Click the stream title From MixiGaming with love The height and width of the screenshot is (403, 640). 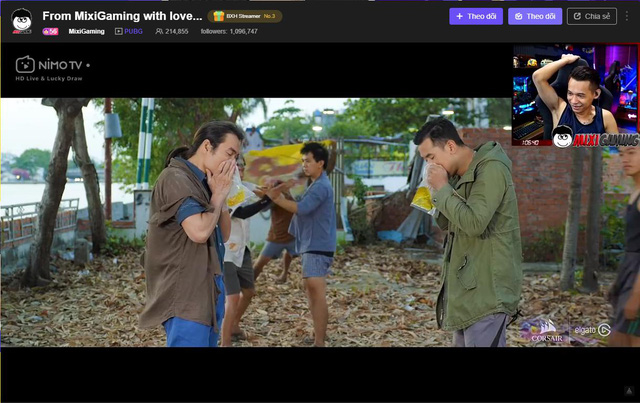(122, 16)
